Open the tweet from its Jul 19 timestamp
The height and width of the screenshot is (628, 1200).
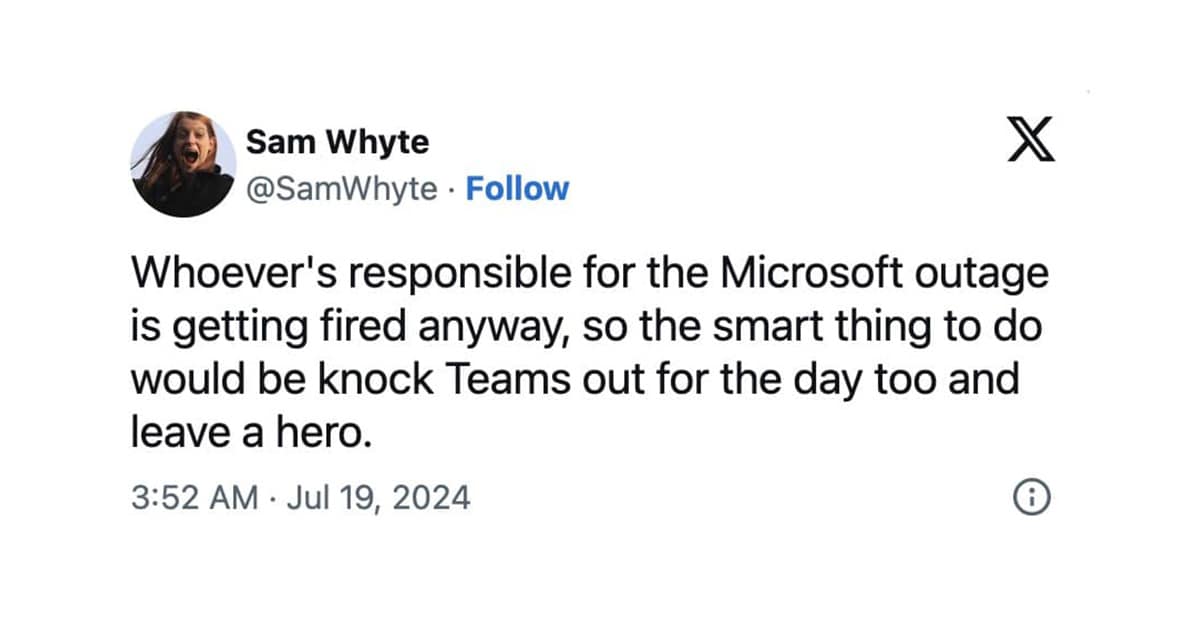coord(382,496)
